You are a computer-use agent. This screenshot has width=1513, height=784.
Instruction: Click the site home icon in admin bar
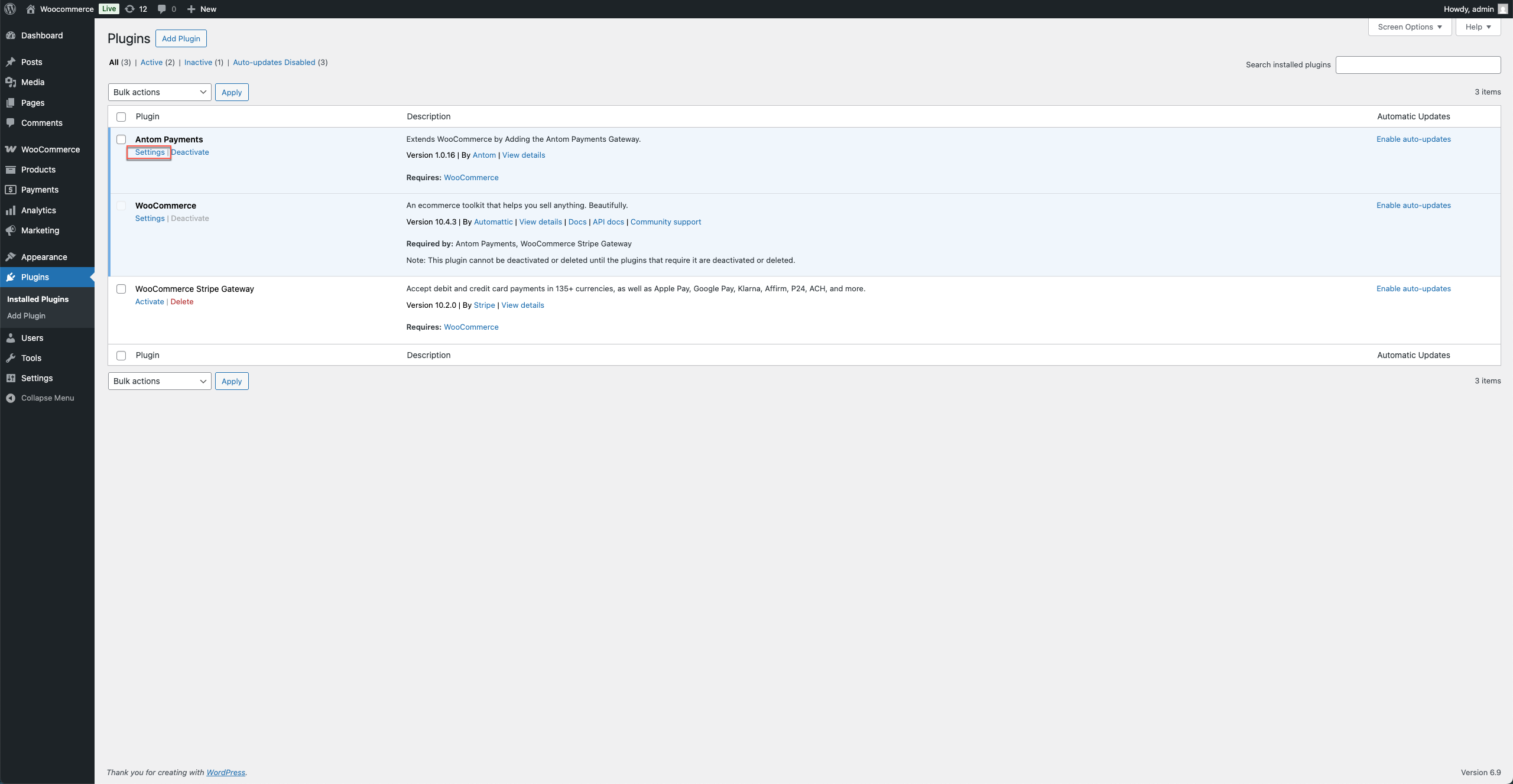pos(31,9)
